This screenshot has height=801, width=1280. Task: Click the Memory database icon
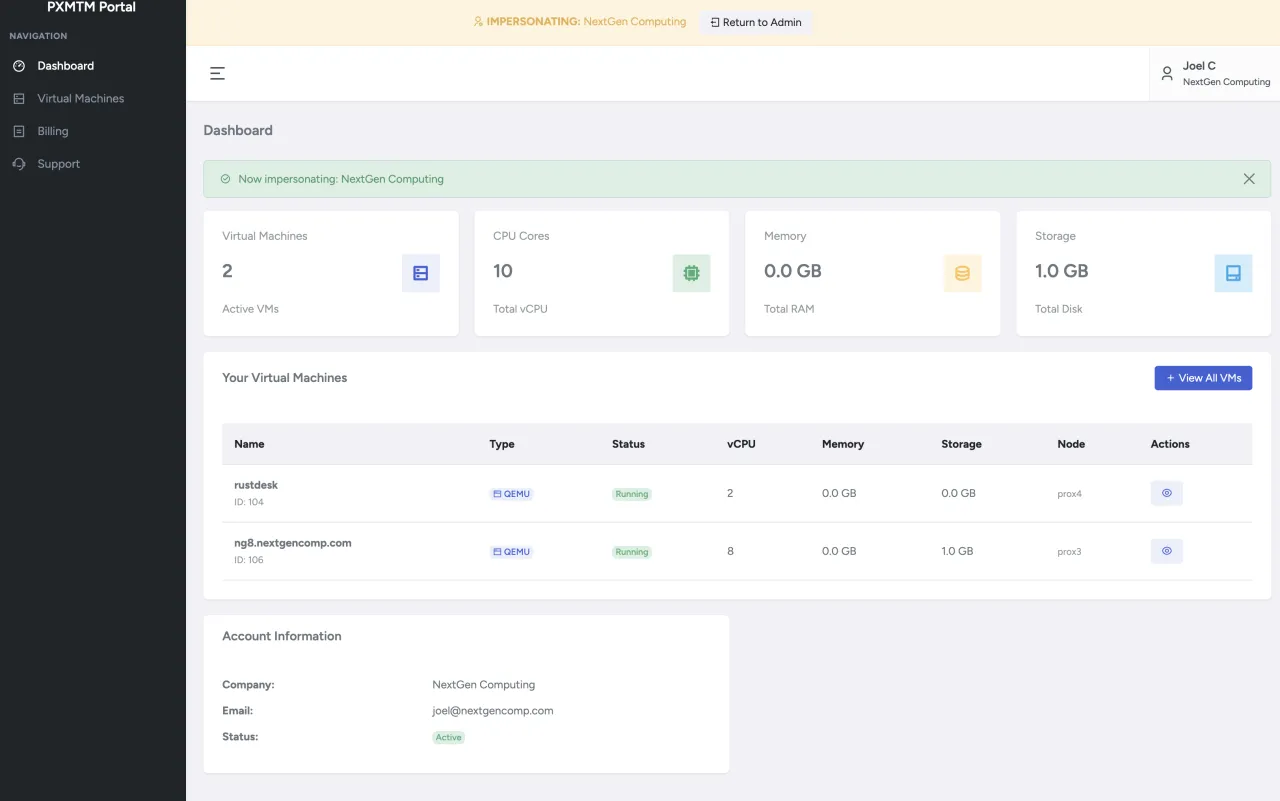click(x=962, y=273)
